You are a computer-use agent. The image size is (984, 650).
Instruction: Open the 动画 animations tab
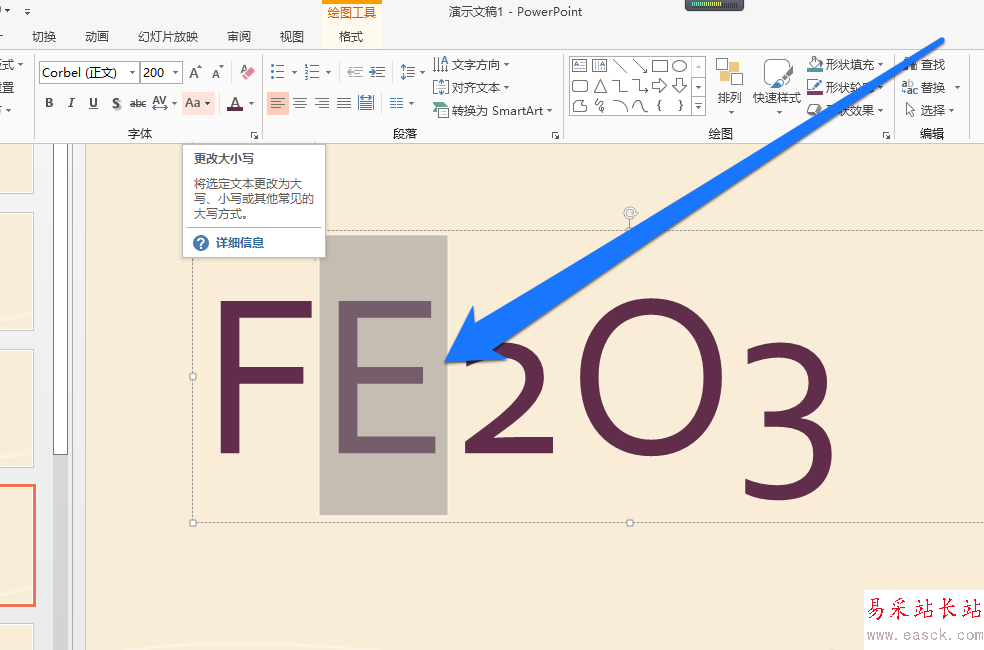[97, 37]
